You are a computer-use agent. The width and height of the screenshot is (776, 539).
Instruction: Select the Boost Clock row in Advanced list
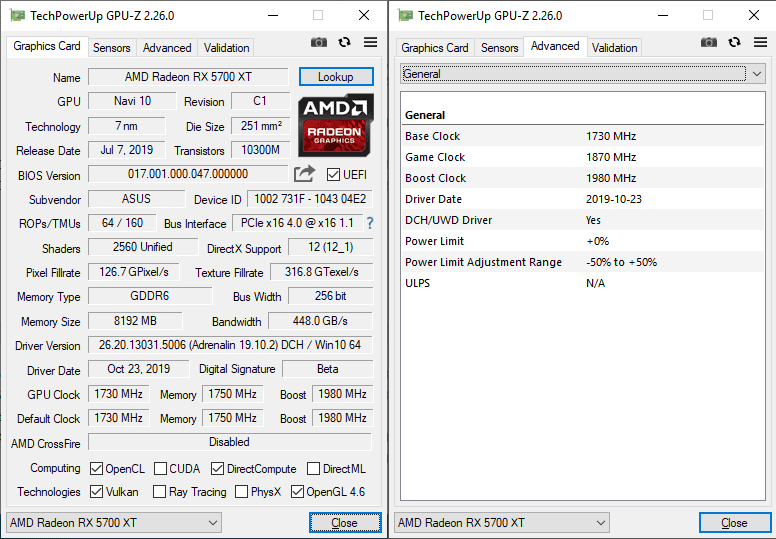(x=583, y=178)
